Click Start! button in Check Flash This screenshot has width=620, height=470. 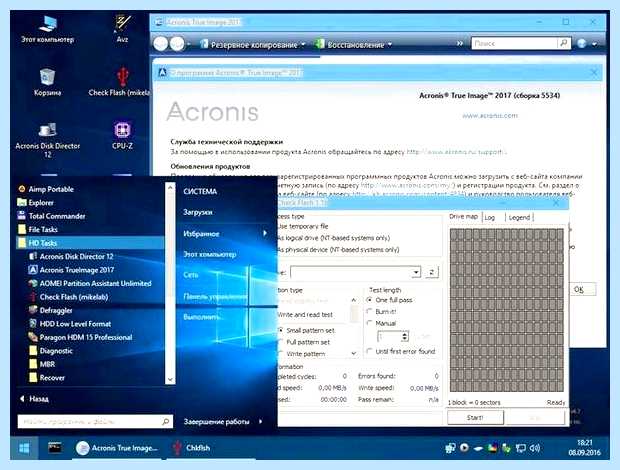point(475,417)
